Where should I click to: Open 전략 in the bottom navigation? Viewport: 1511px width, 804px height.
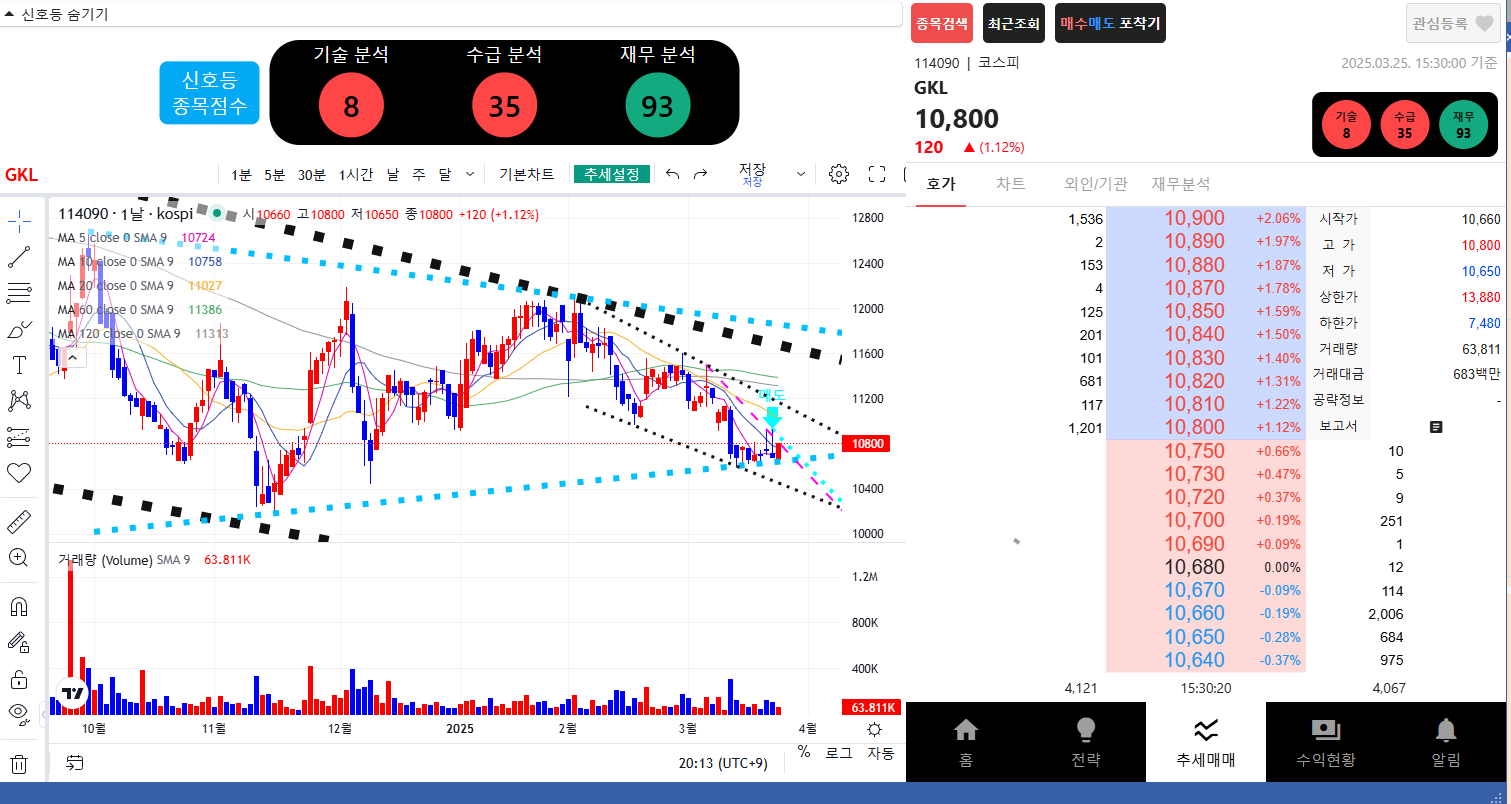point(1085,742)
